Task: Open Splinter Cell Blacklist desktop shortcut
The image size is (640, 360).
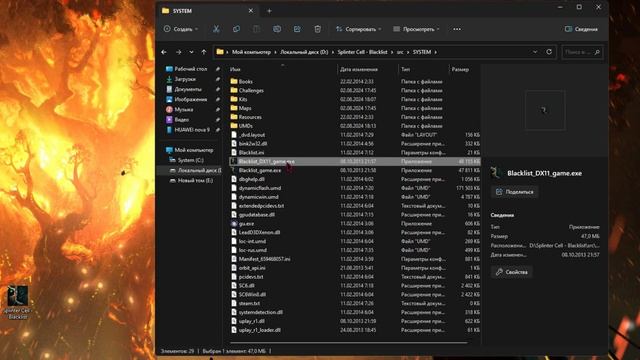Action: 18,302
